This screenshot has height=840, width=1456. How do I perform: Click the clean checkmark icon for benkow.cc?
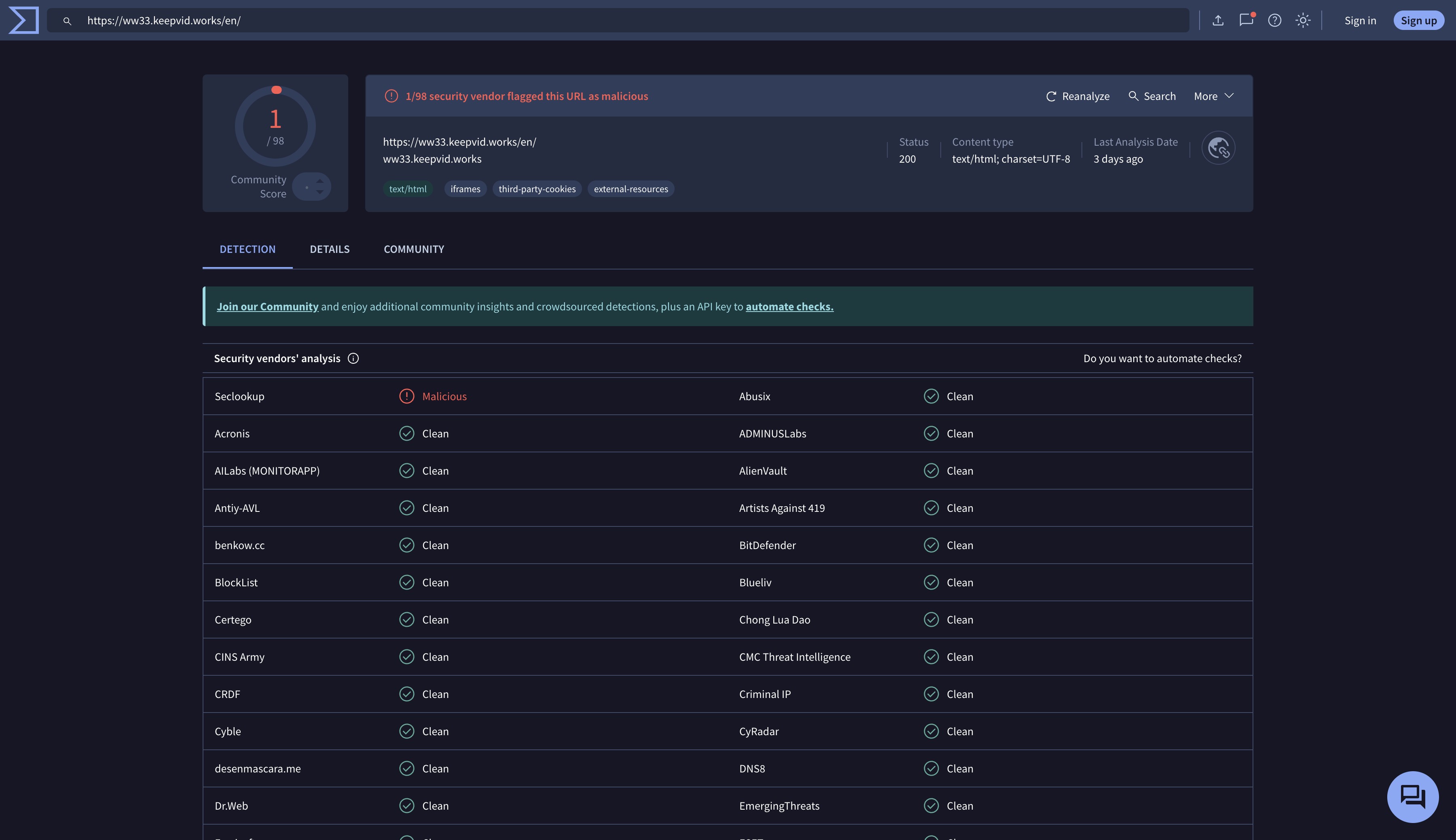tap(406, 545)
